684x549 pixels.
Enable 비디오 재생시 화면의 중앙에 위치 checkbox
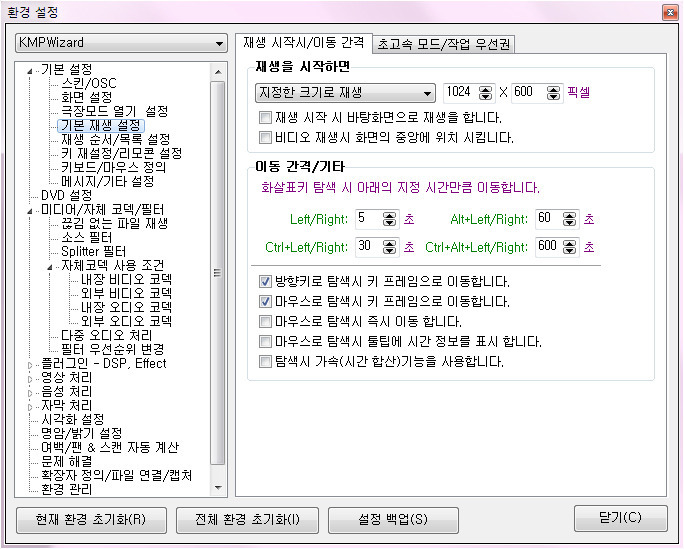[x=265, y=137]
